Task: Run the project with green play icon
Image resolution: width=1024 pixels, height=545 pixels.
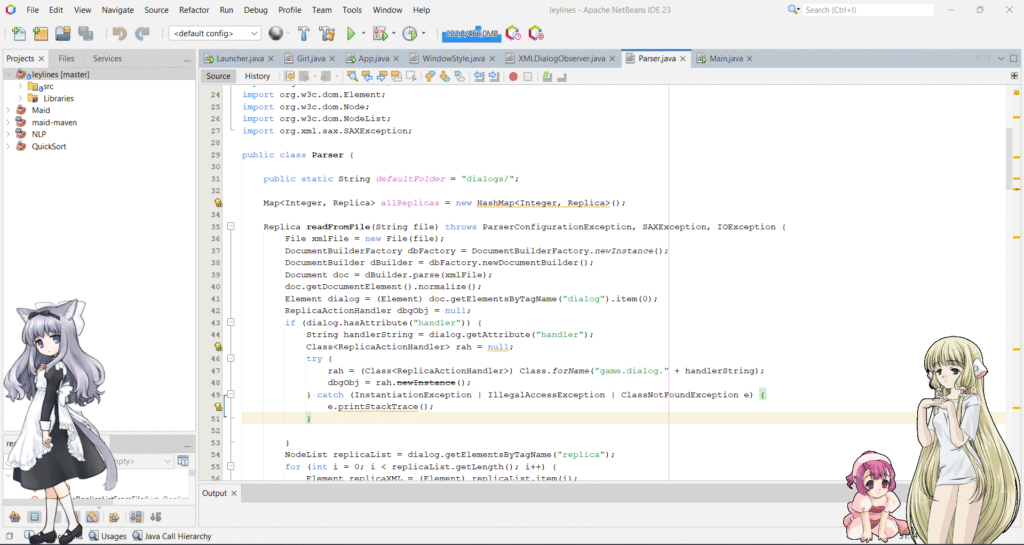Action: [x=352, y=34]
